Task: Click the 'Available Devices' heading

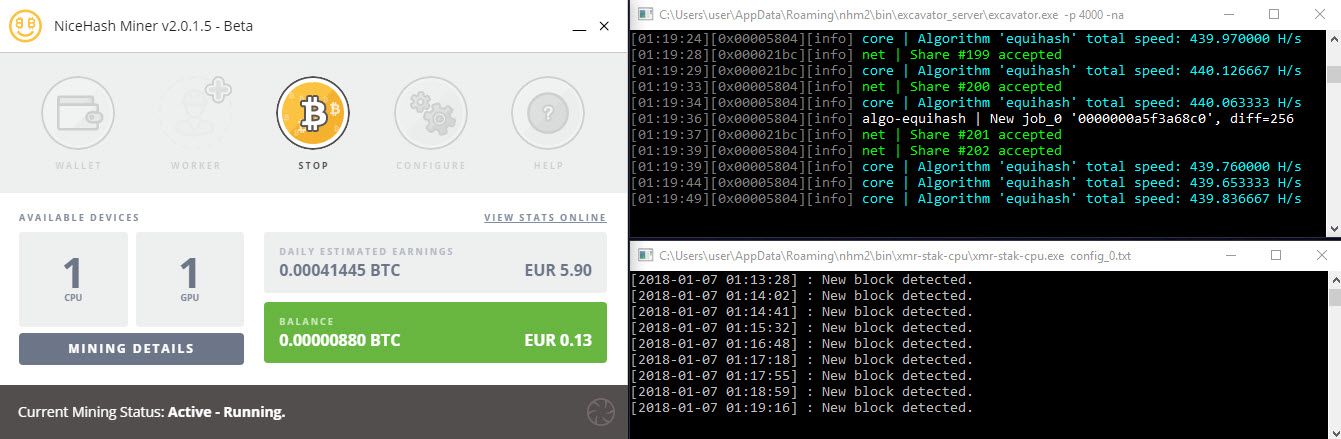Action: [x=79, y=217]
